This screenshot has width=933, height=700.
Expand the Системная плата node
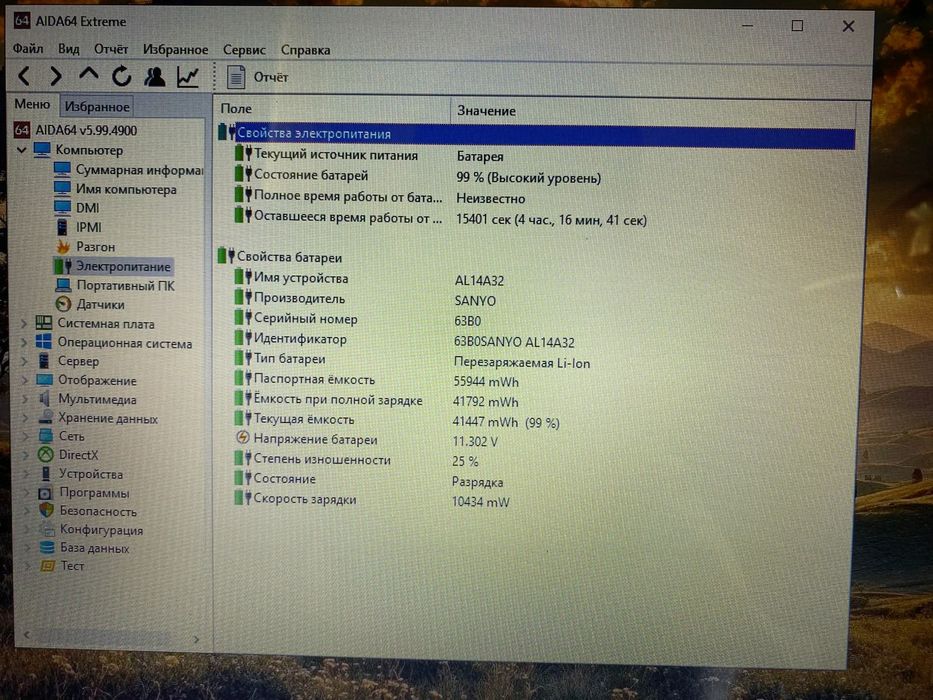[x=24, y=323]
